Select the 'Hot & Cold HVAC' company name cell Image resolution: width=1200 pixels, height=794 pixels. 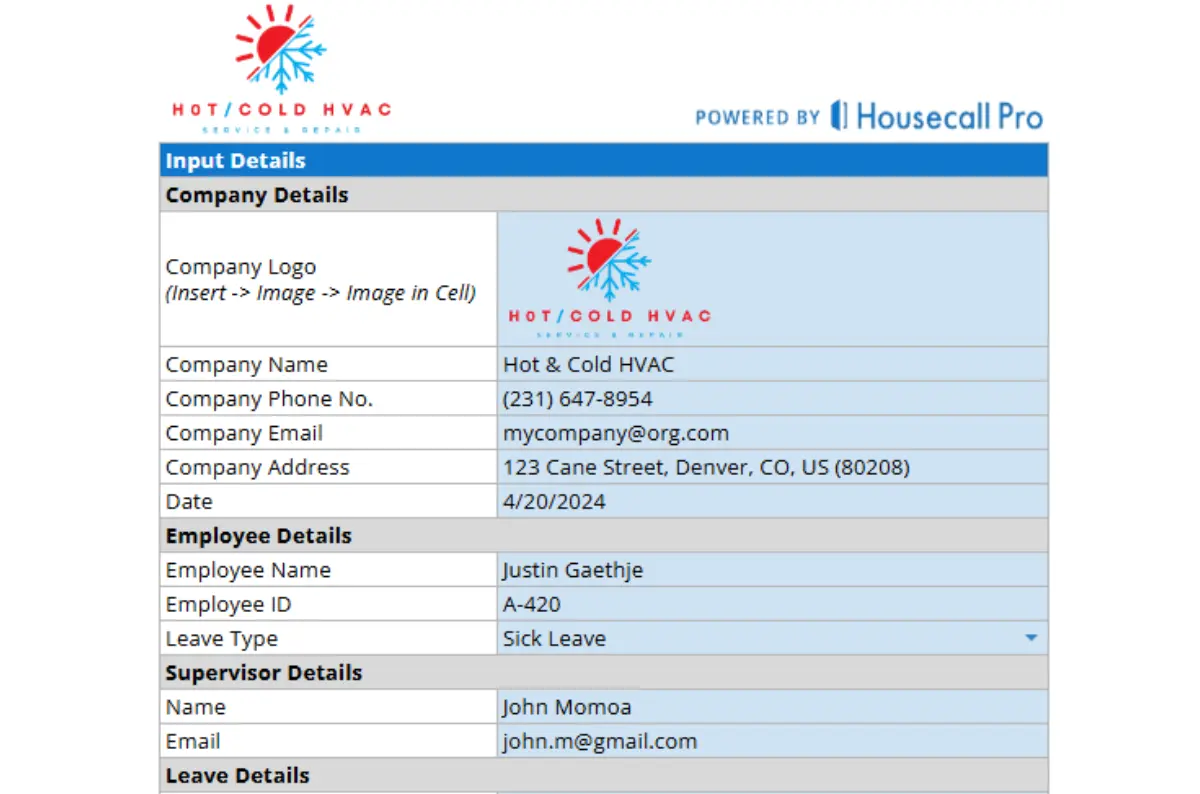[772, 364]
